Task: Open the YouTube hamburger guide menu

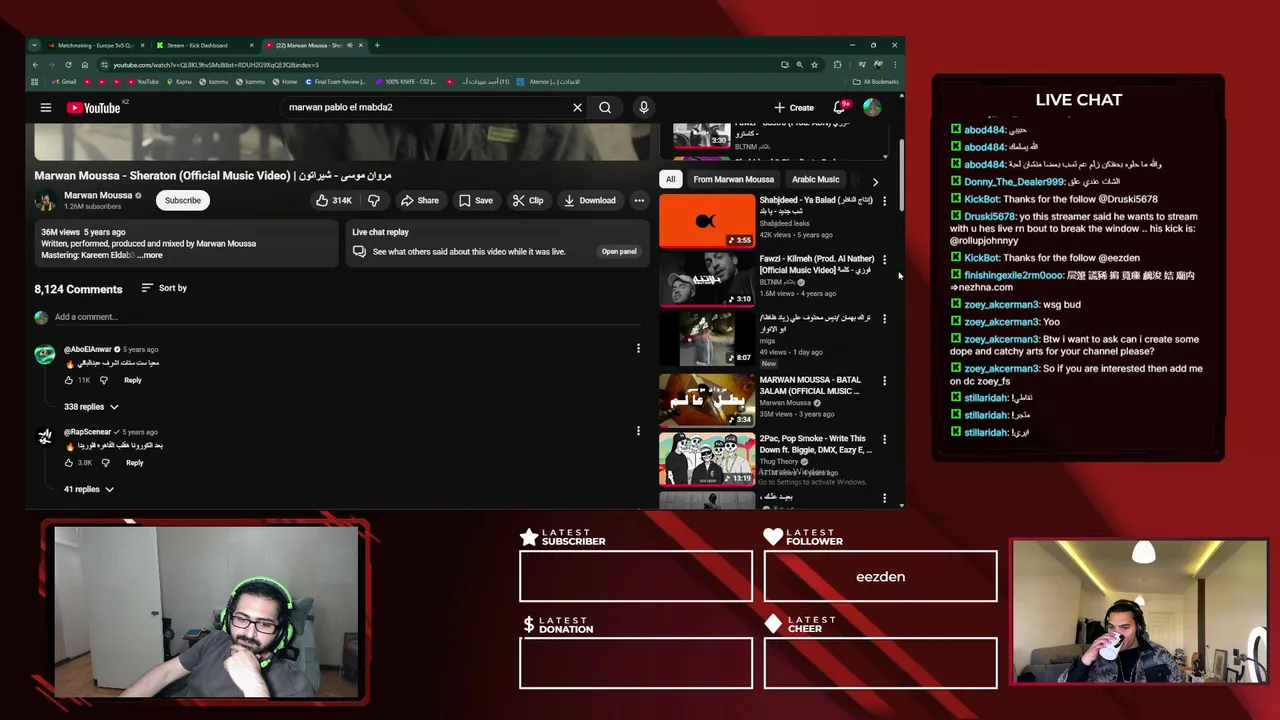Action: click(46, 107)
